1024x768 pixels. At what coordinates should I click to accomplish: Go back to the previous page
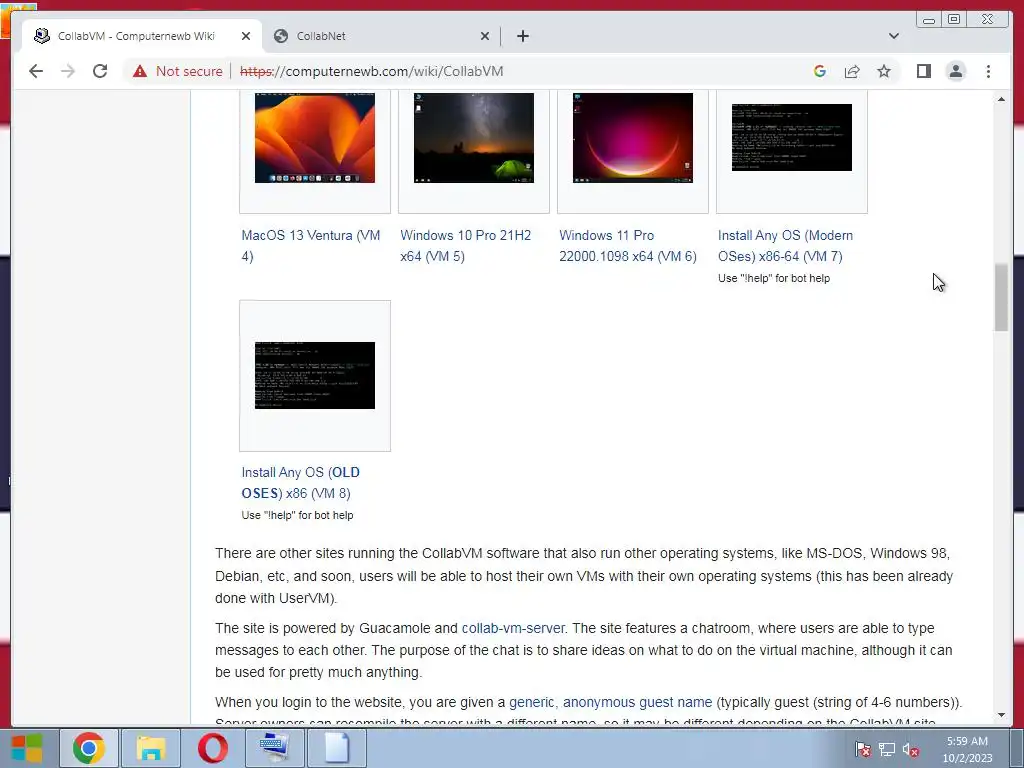coord(36,71)
